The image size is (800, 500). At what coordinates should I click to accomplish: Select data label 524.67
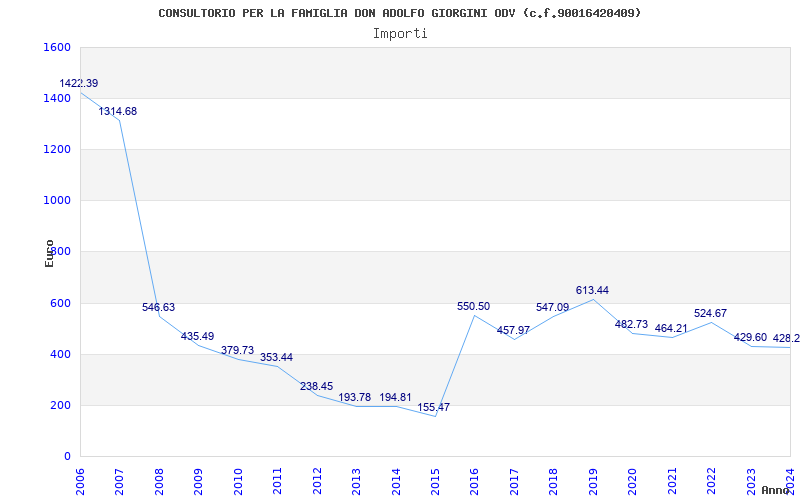point(711,313)
